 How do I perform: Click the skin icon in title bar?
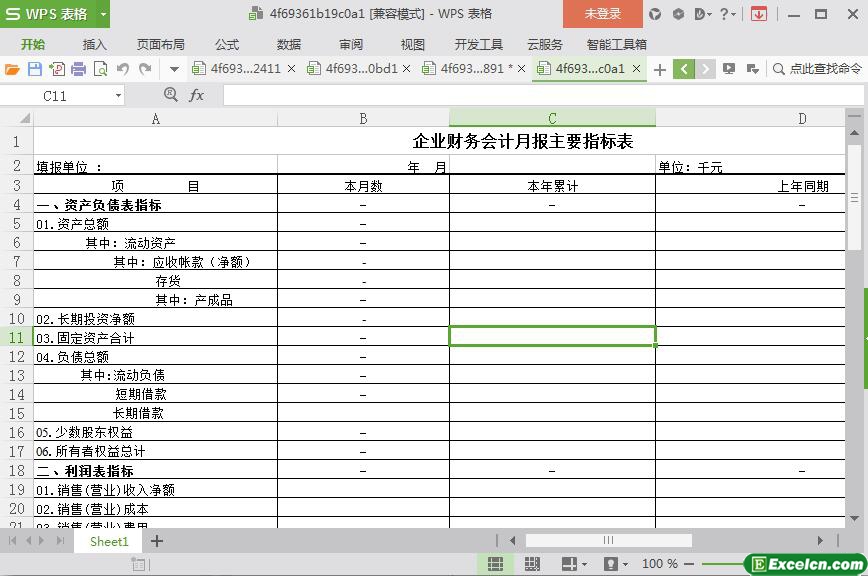(x=655, y=14)
